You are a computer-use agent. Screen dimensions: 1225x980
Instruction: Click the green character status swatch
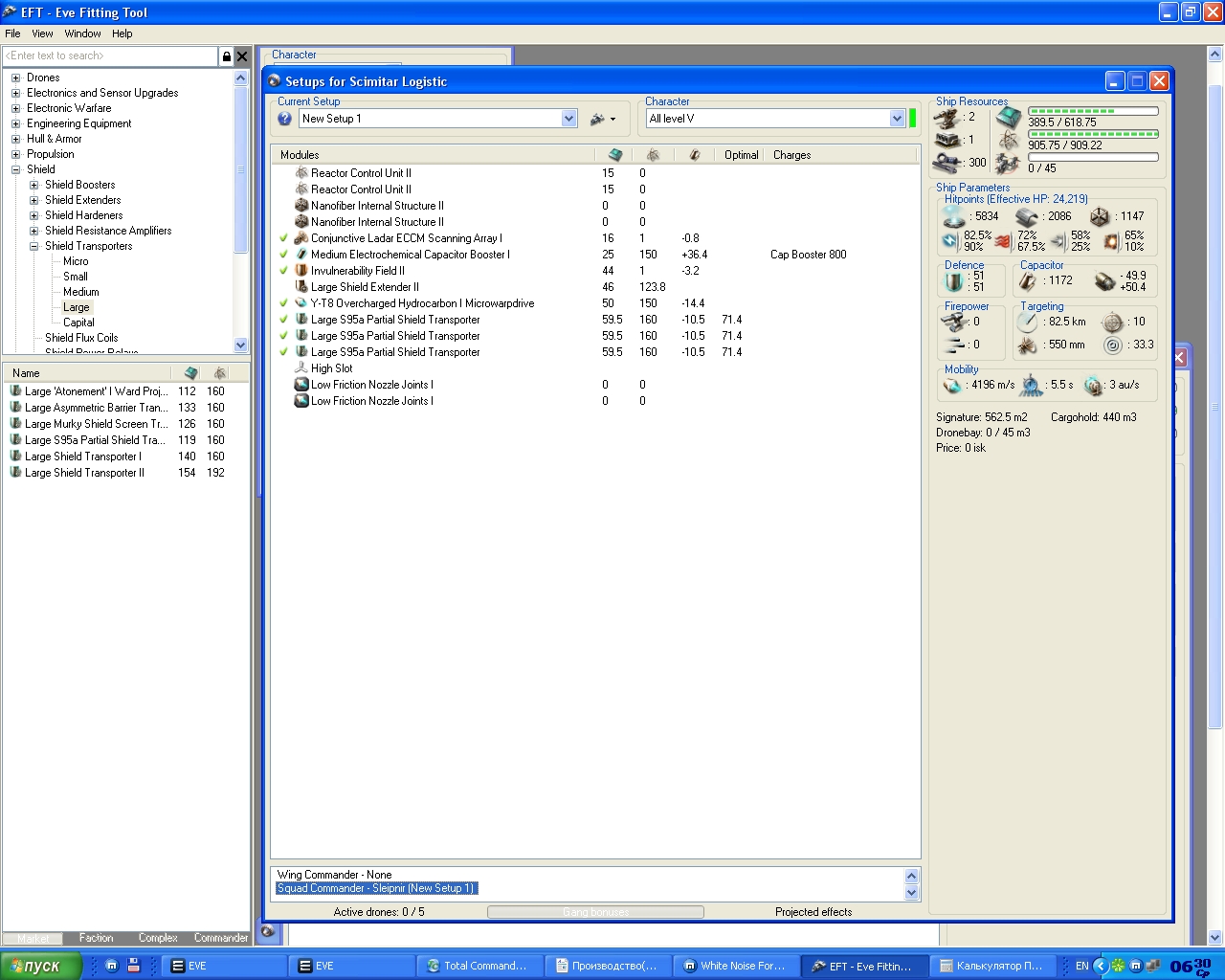pyautogui.click(x=912, y=119)
